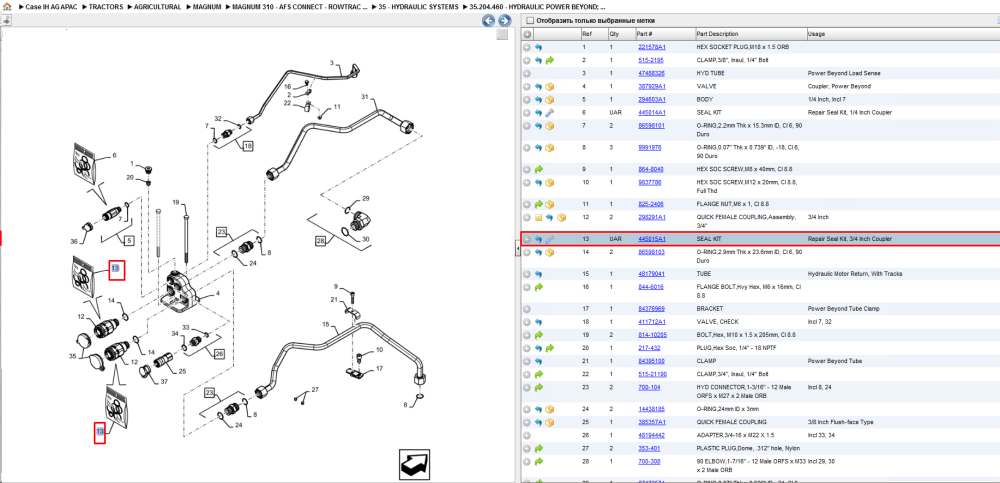The image size is (1000, 483).
Task: Click 'Power Beyond Tube Clamp' usage text
Action: pos(839,309)
